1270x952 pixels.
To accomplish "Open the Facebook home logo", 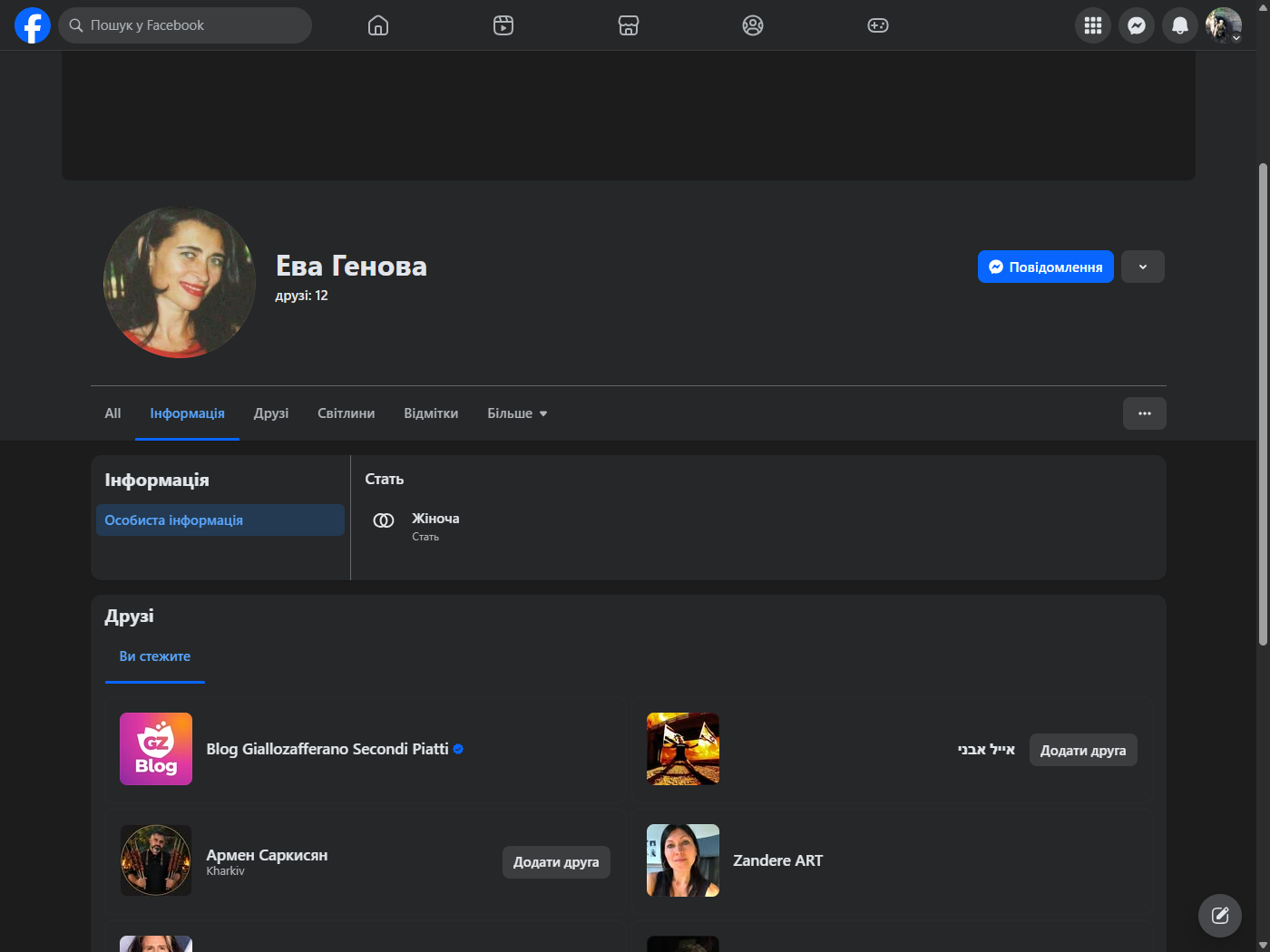I will click(x=33, y=25).
